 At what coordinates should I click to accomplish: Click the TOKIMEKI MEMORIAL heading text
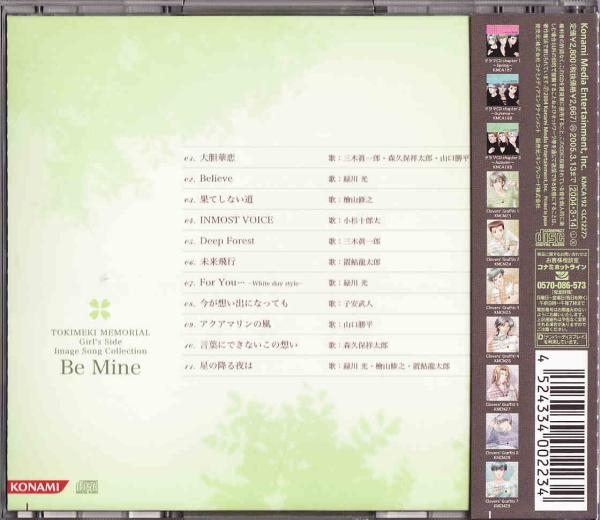point(97,331)
